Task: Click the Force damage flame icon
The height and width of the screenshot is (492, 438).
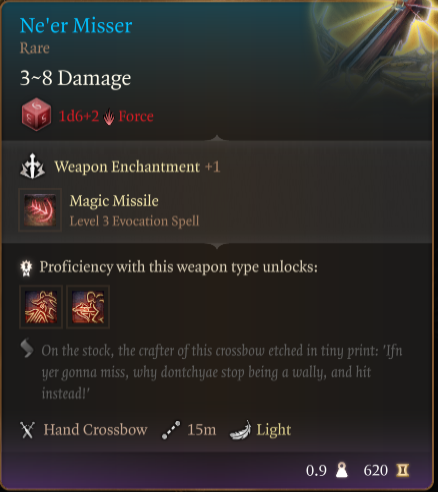Action: pyautogui.click(x=109, y=117)
